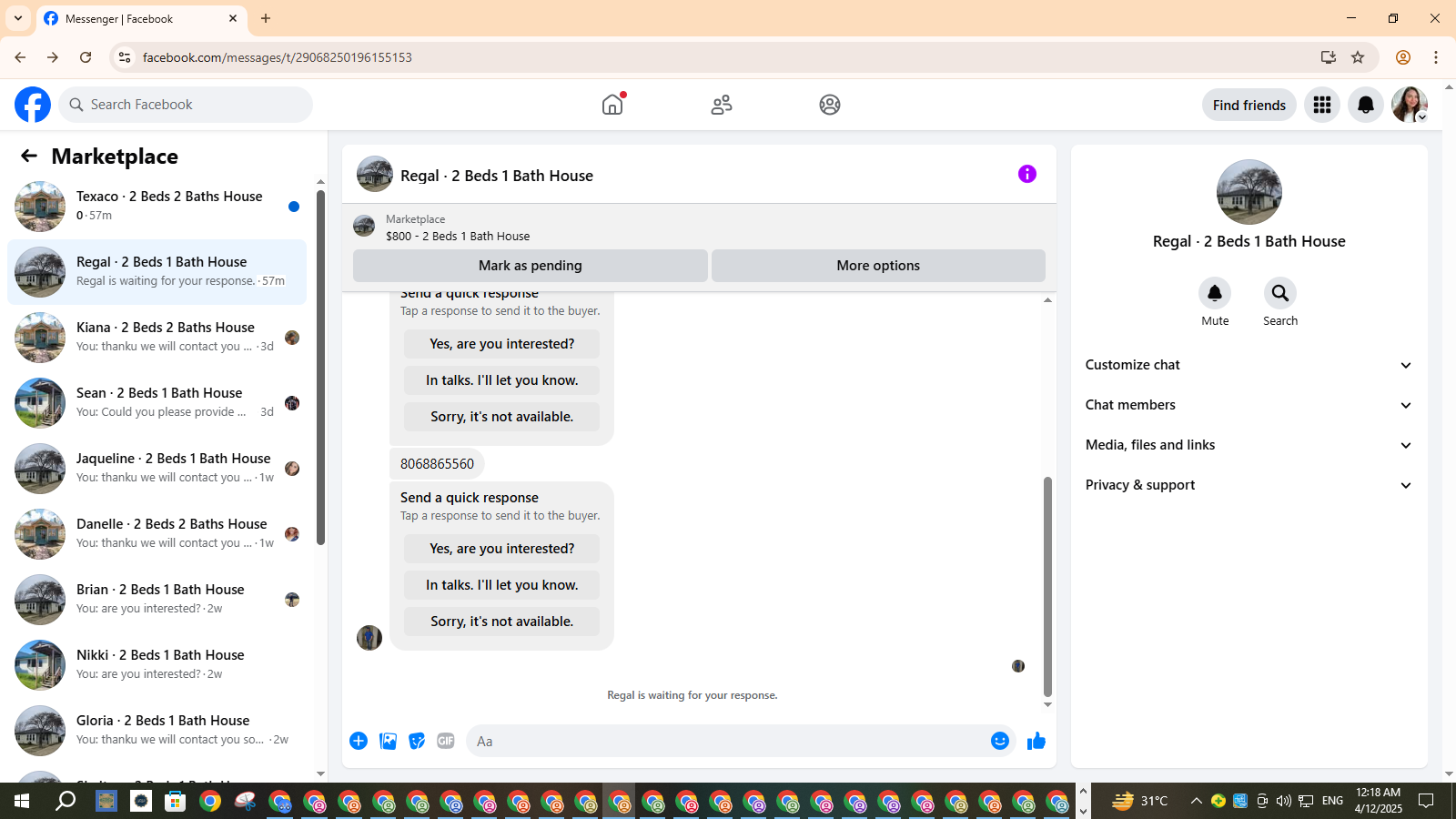The width and height of the screenshot is (1456, 819).
Task: Expand Media, files and links section
Action: (1249, 445)
